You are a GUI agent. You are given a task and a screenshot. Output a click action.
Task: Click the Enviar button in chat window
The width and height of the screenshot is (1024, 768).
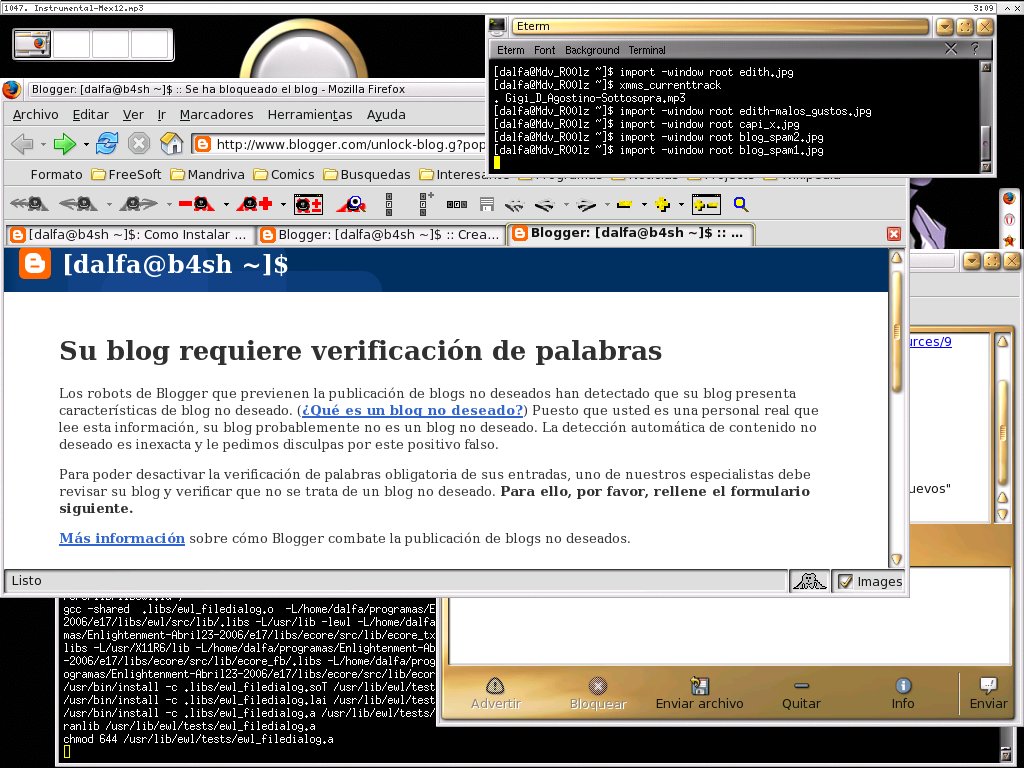tap(988, 694)
